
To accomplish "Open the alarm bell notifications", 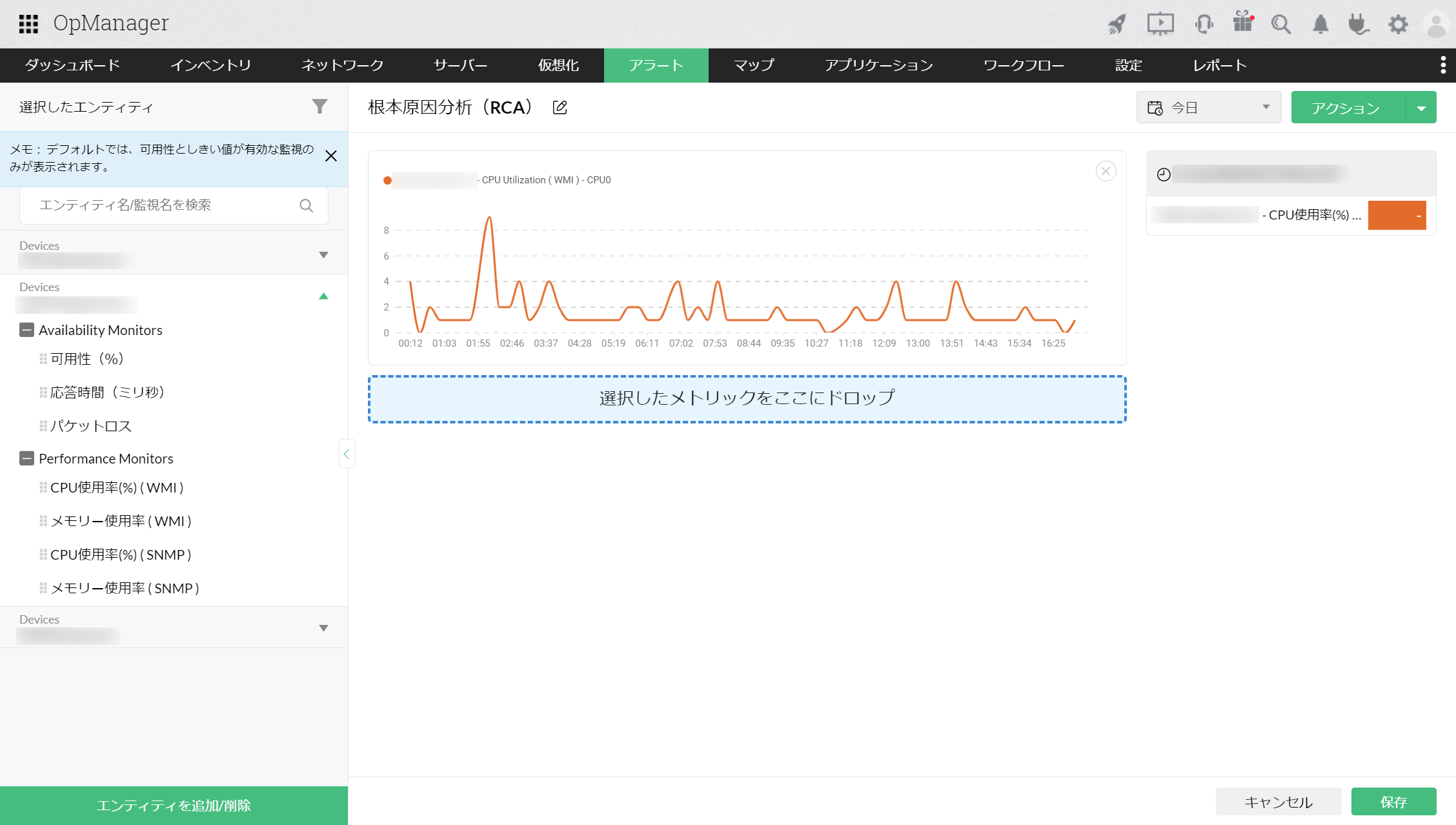I will [1320, 25].
